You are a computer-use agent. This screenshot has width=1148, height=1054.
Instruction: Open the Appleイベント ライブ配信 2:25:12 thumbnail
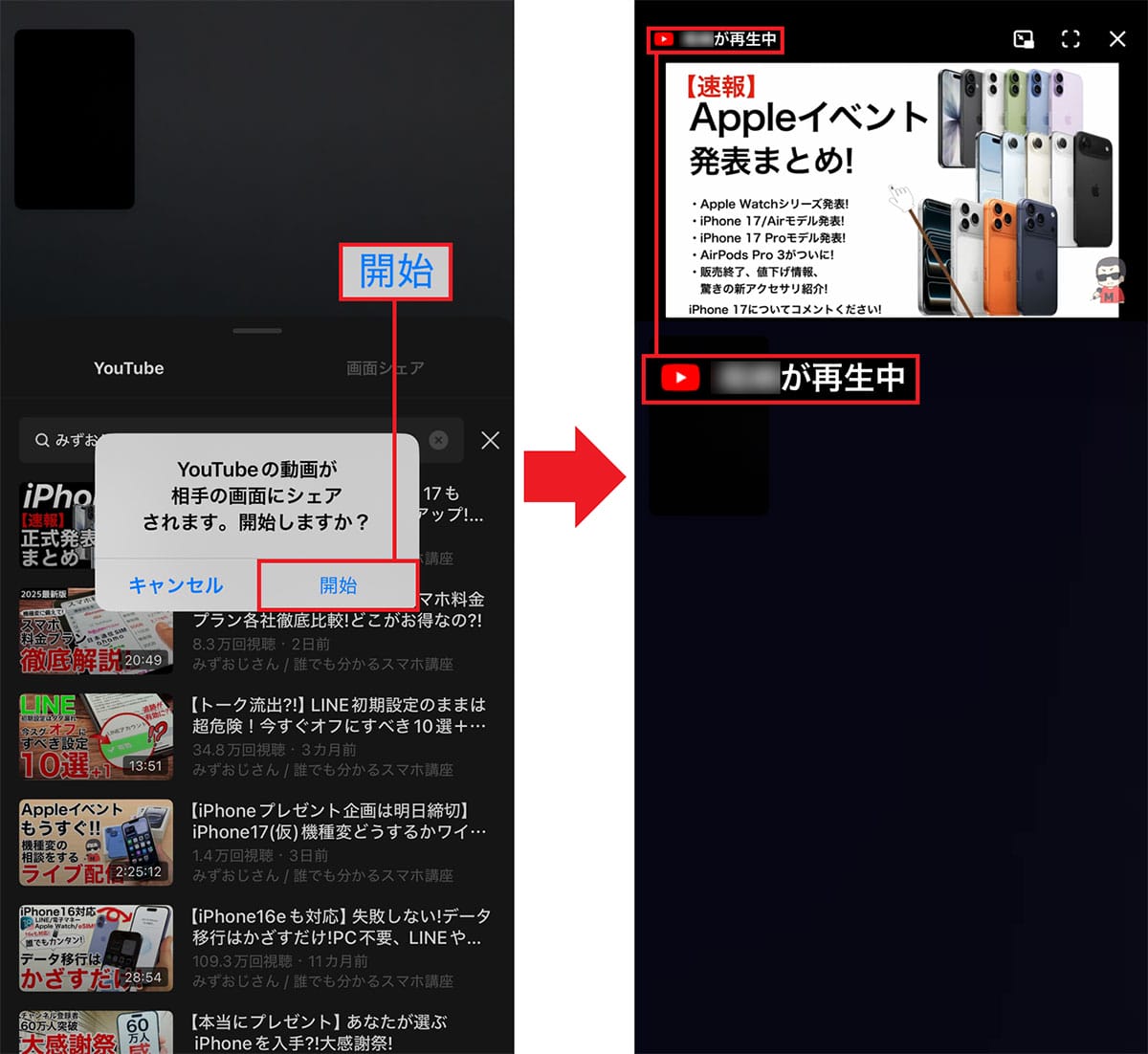click(96, 843)
